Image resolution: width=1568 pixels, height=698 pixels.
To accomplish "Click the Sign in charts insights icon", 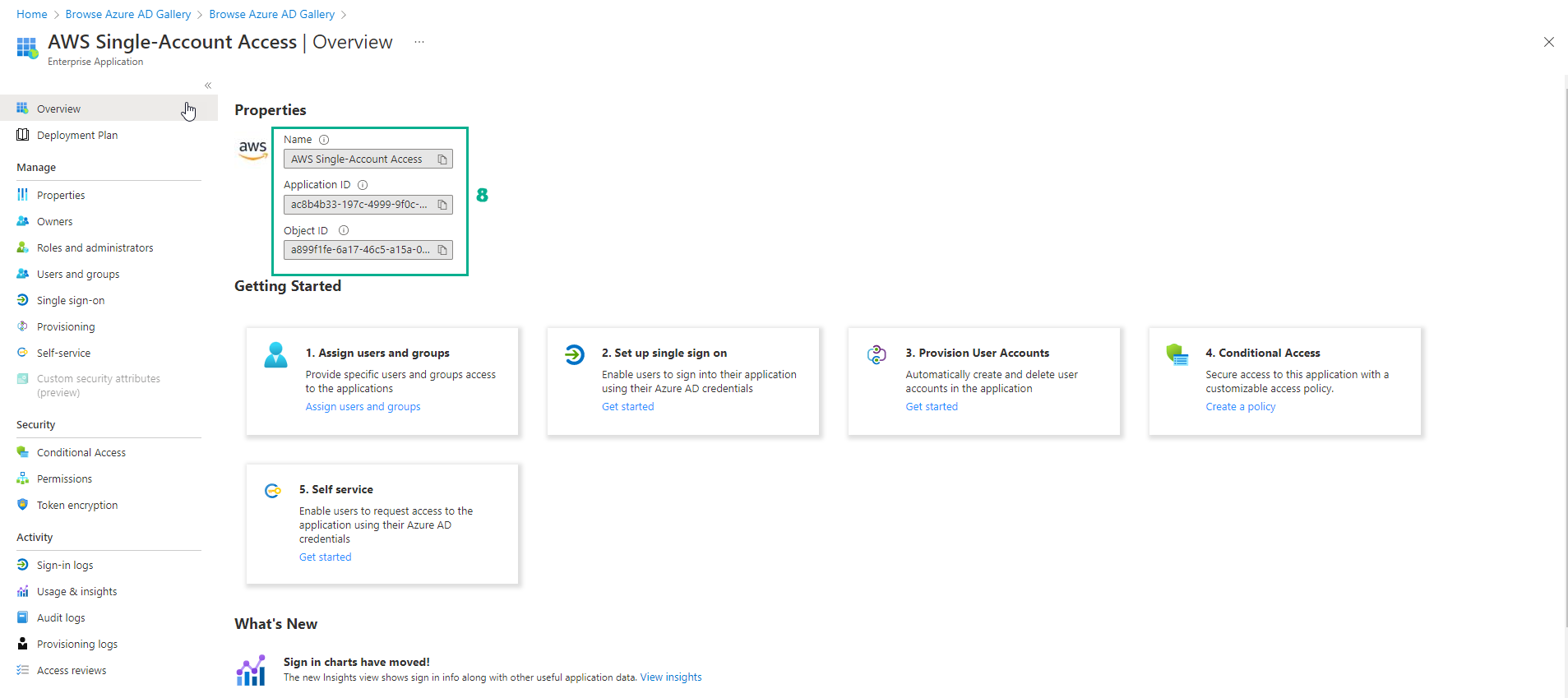I will click(252, 670).
